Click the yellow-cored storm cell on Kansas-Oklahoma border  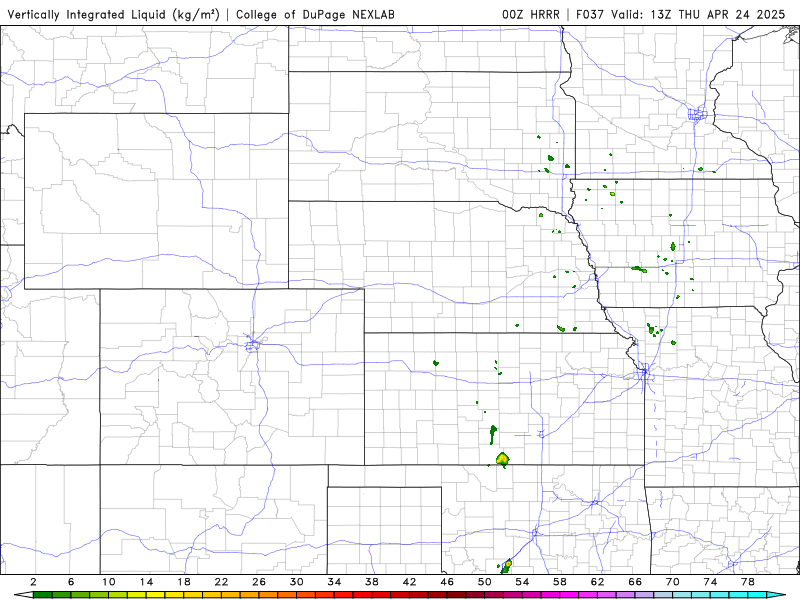(x=503, y=459)
